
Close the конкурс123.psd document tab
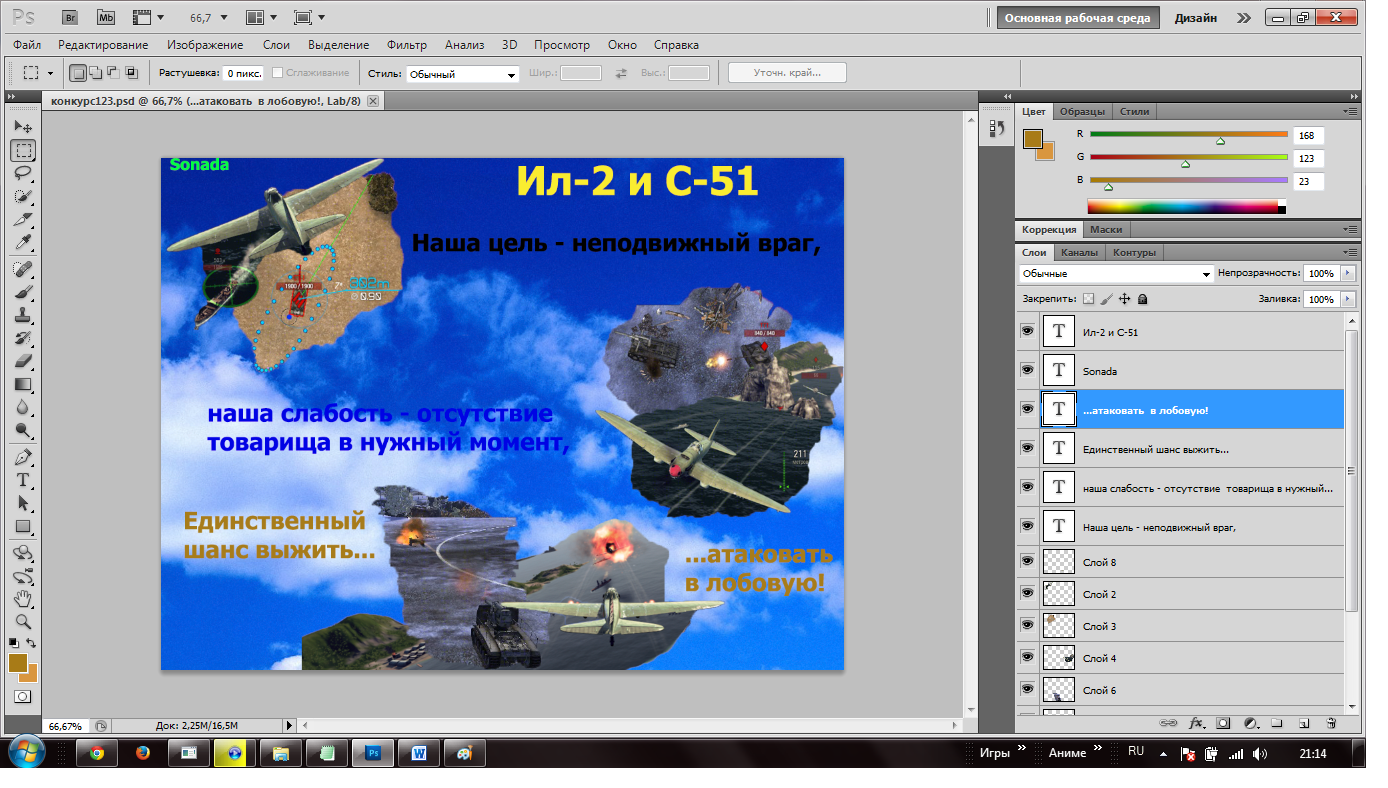pyautogui.click(x=373, y=101)
